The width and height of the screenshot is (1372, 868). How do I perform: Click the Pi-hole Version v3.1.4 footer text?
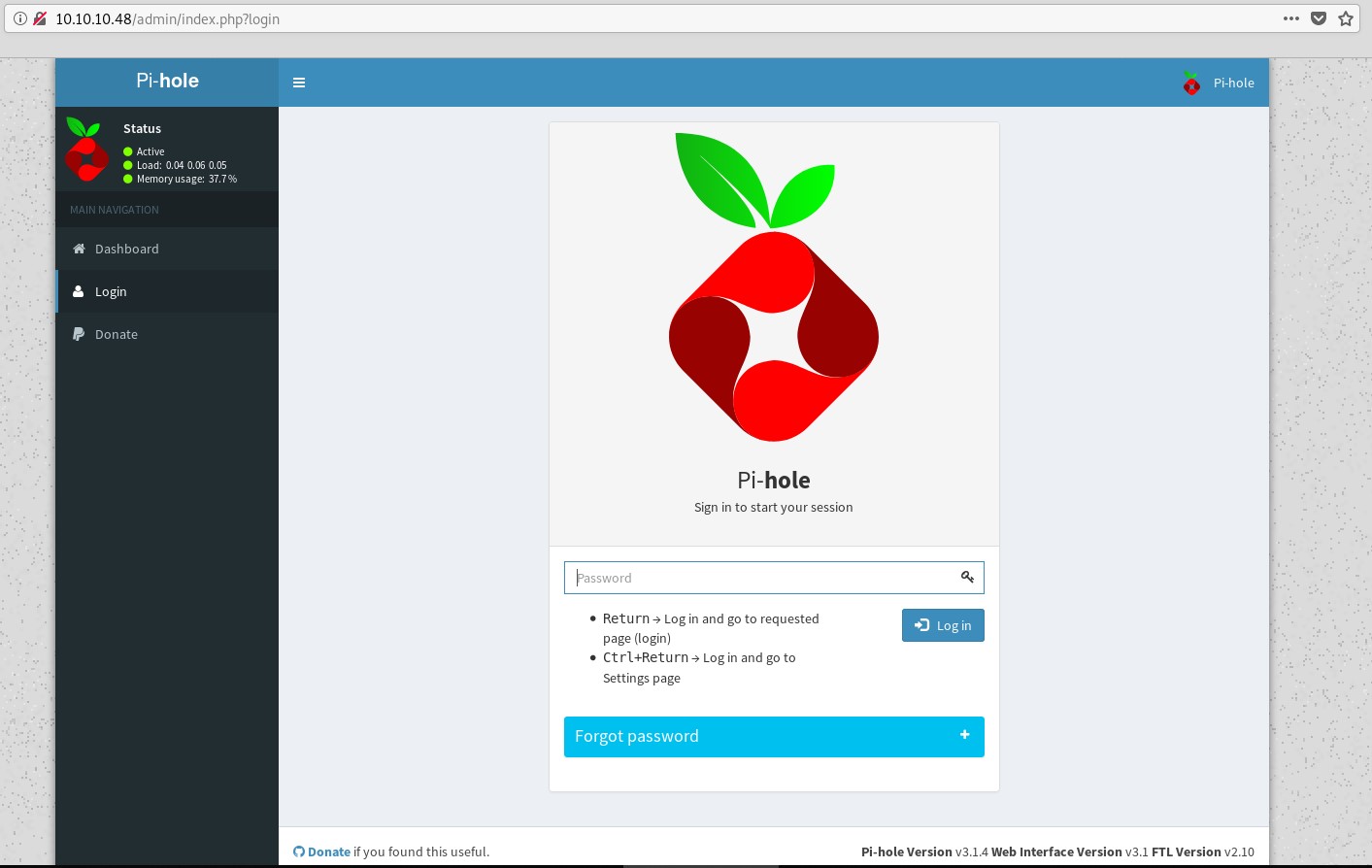(x=924, y=851)
